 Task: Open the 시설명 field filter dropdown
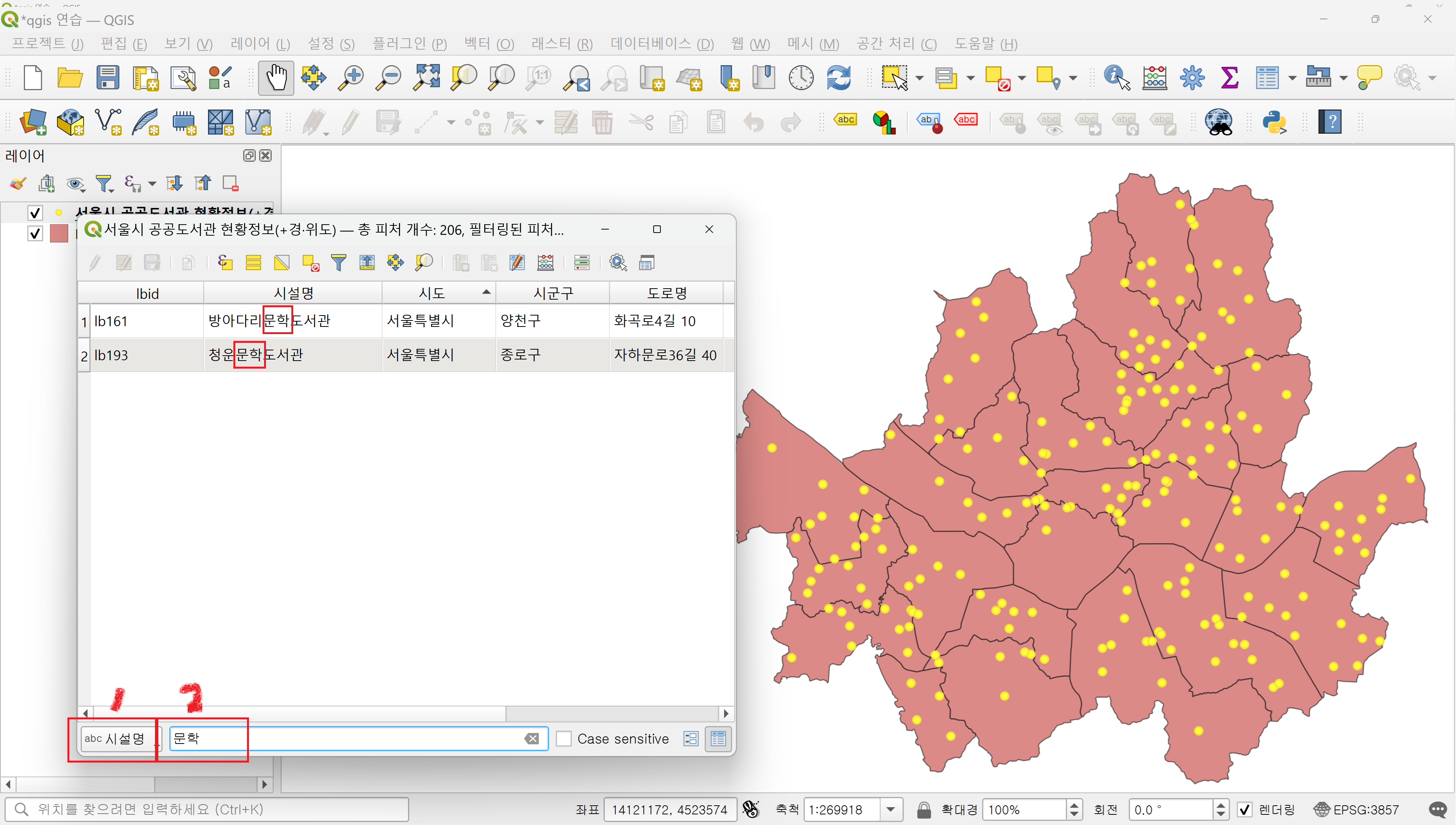(120, 739)
